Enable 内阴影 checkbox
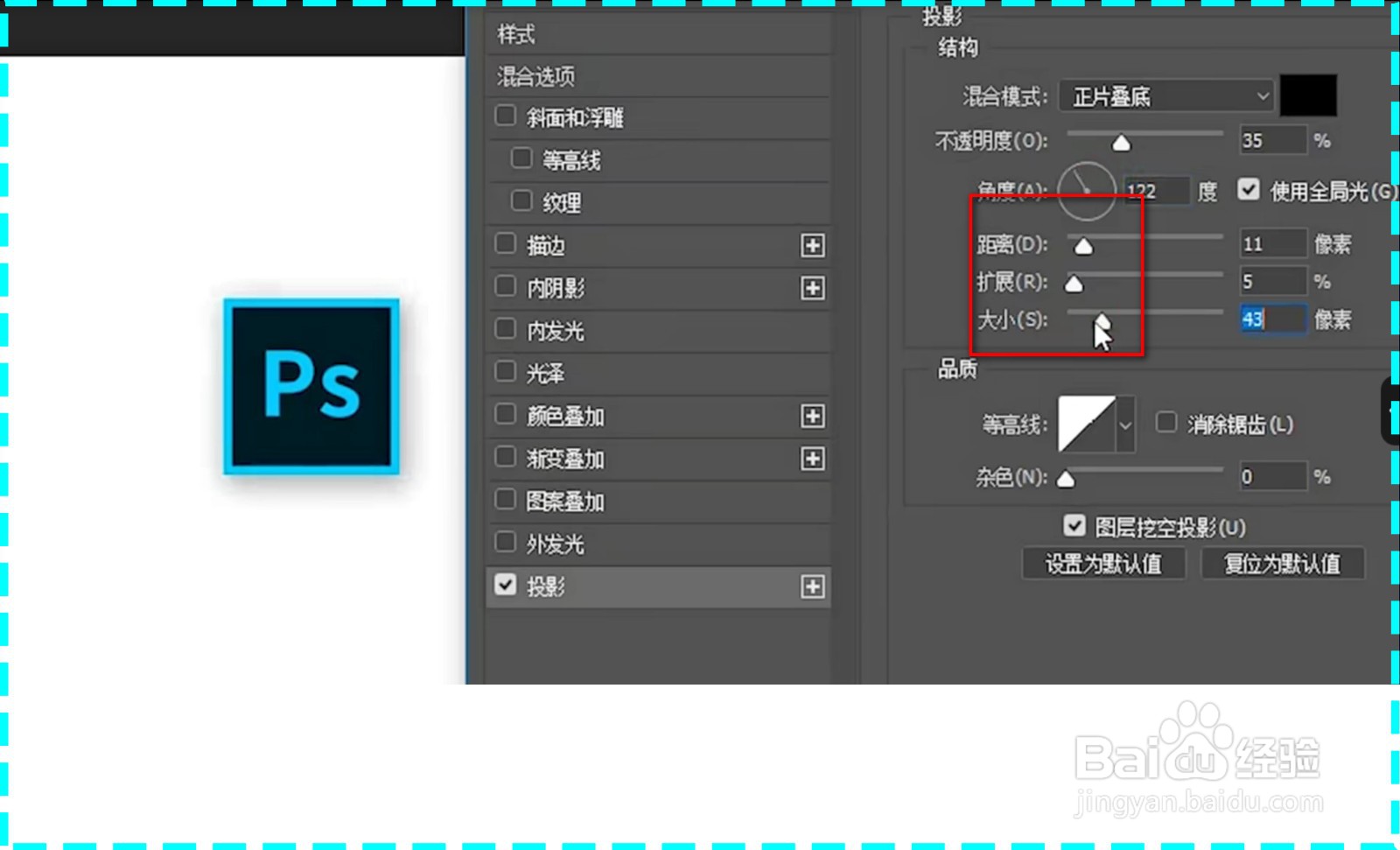Image resolution: width=1400 pixels, height=850 pixels. pyautogui.click(x=505, y=286)
